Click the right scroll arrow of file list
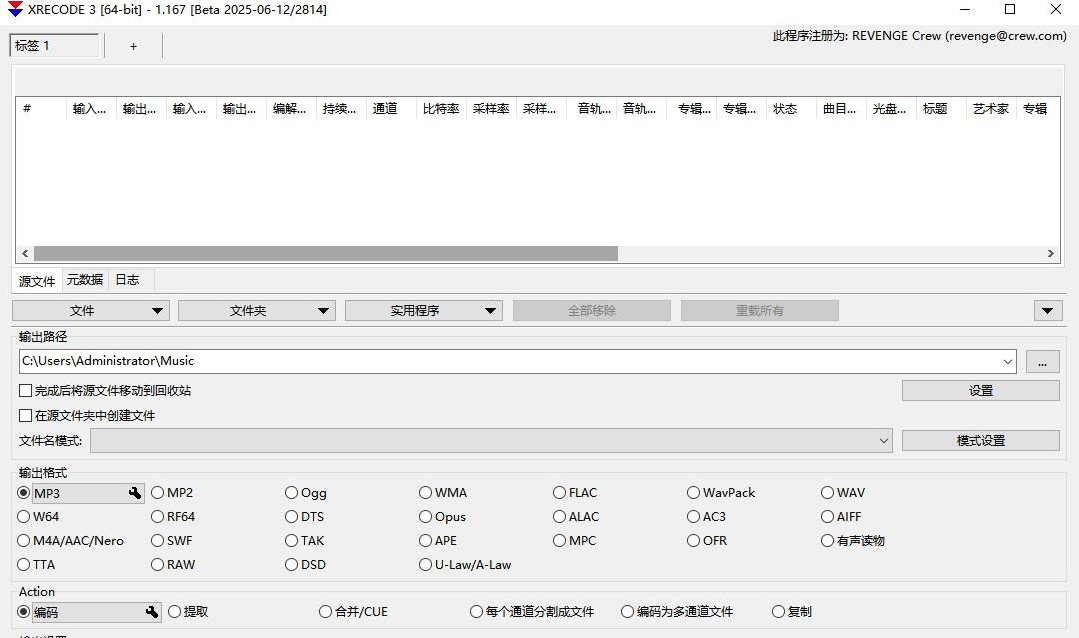Viewport: 1079px width, 638px height. (x=1051, y=254)
